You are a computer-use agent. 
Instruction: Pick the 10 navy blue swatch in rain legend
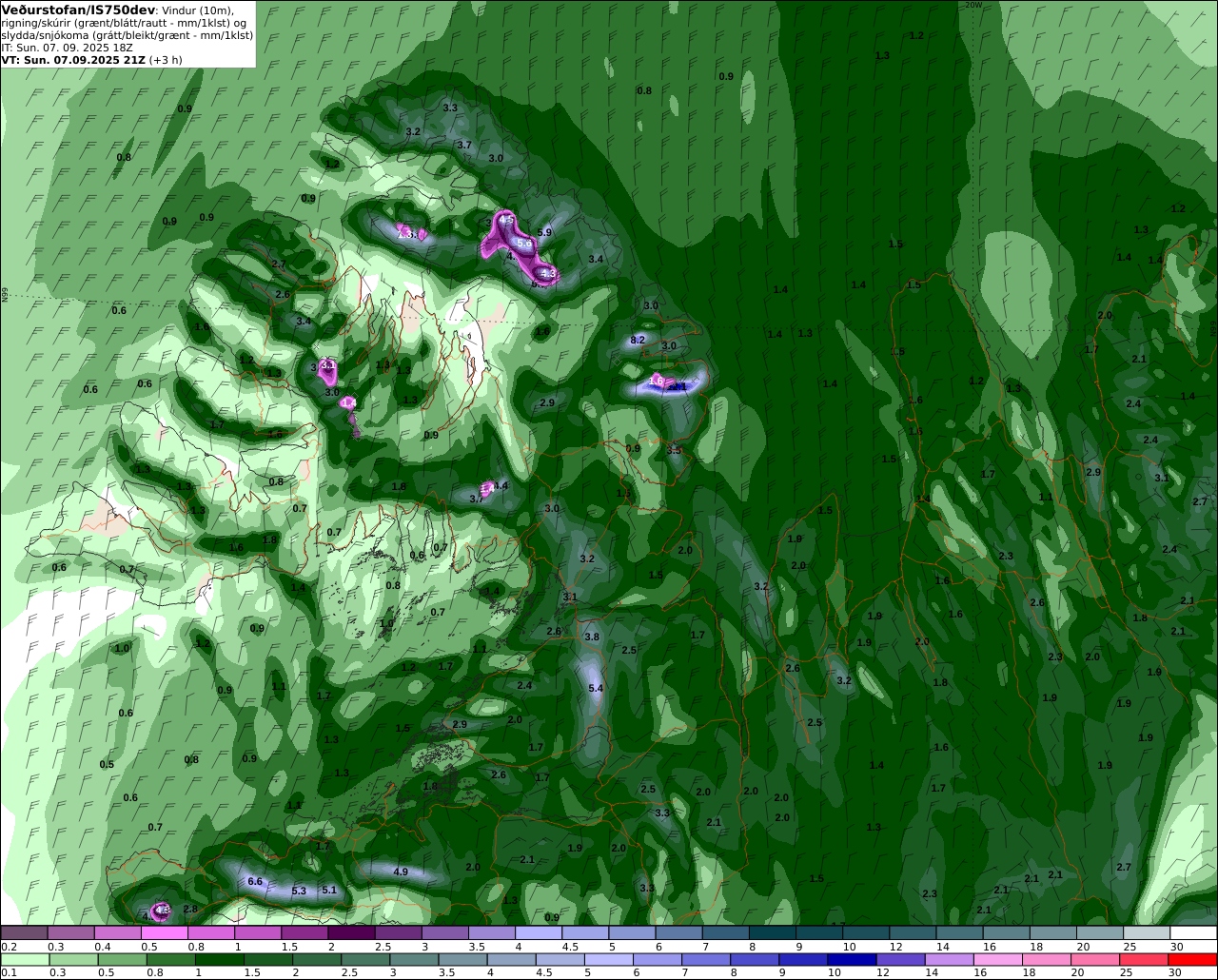pyautogui.click(x=852, y=959)
